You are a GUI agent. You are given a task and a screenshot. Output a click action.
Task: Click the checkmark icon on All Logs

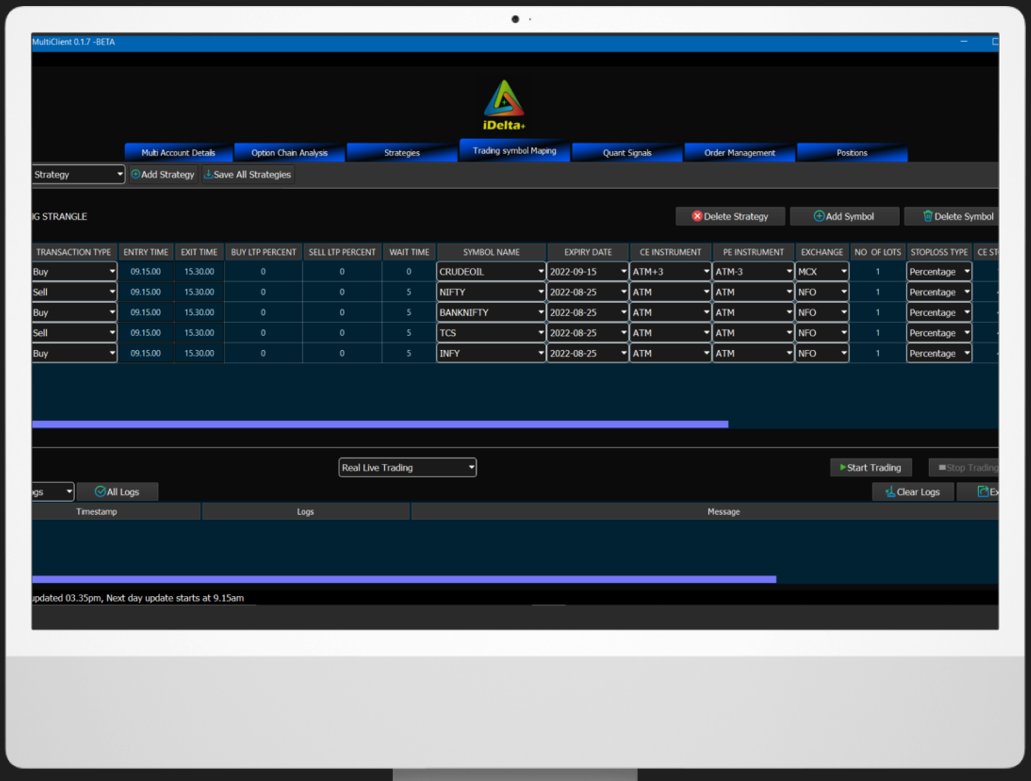(100, 492)
